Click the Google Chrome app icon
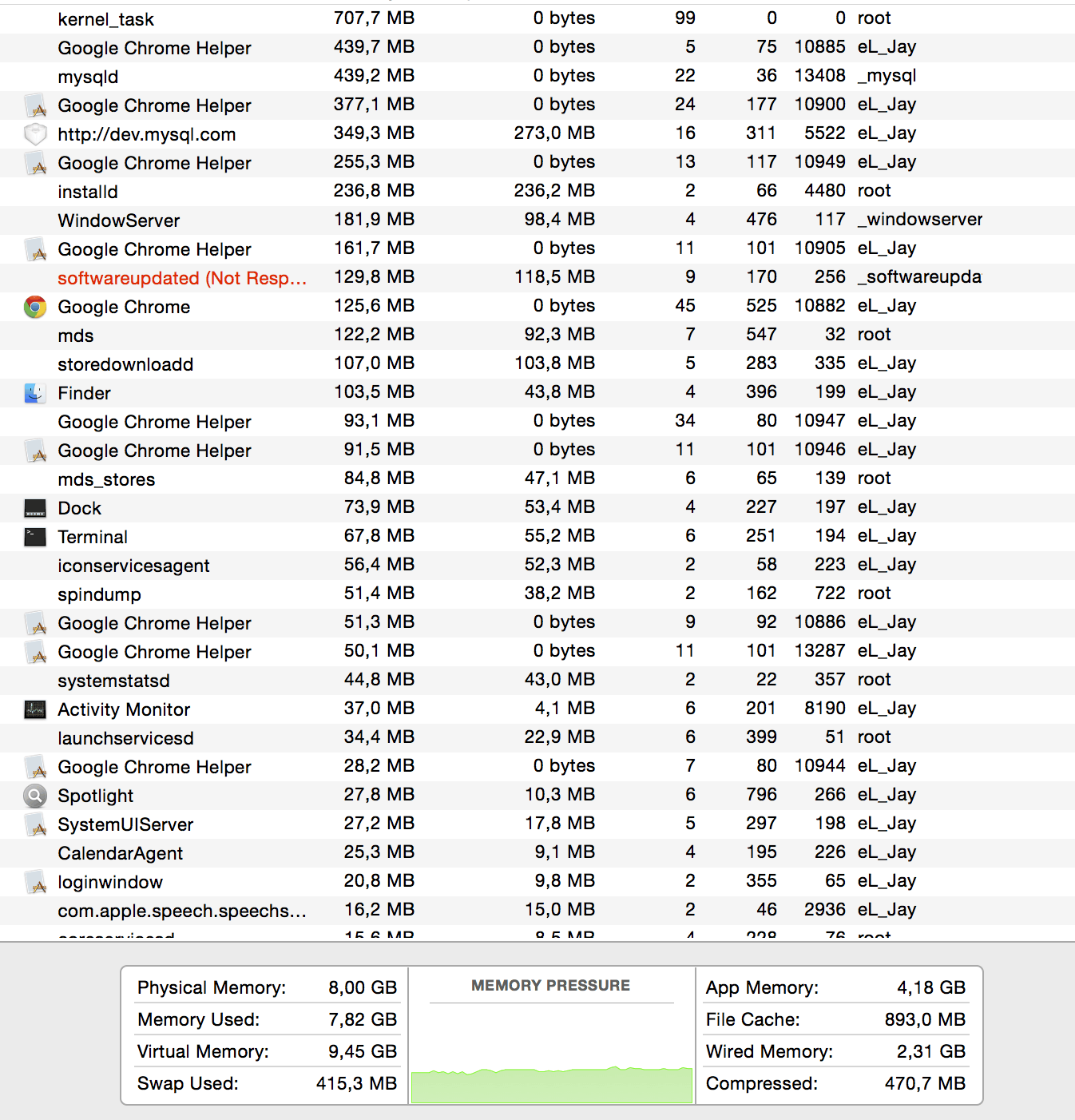 click(35, 307)
